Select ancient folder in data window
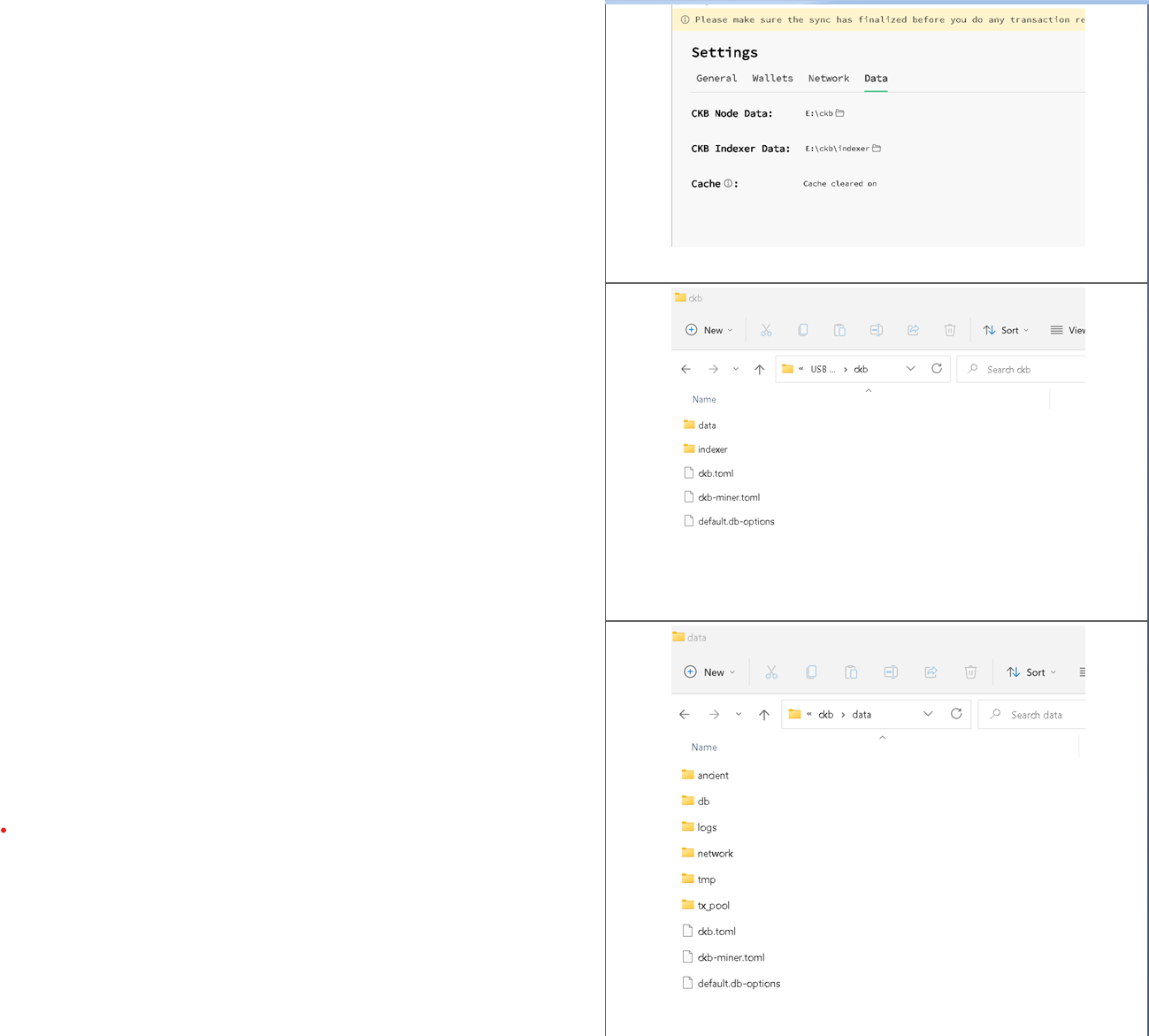This screenshot has width=1149, height=1036. [x=705, y=775]
